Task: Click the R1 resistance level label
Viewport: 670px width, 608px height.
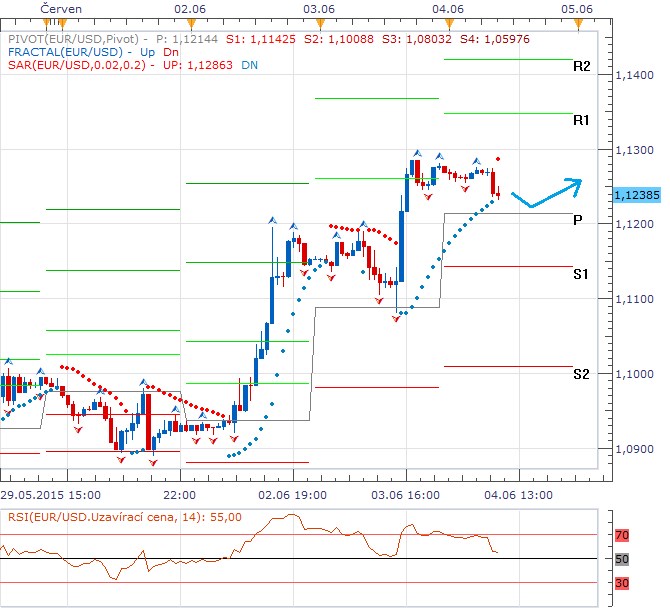Action: pyautogui.click(x=582, y=120)
